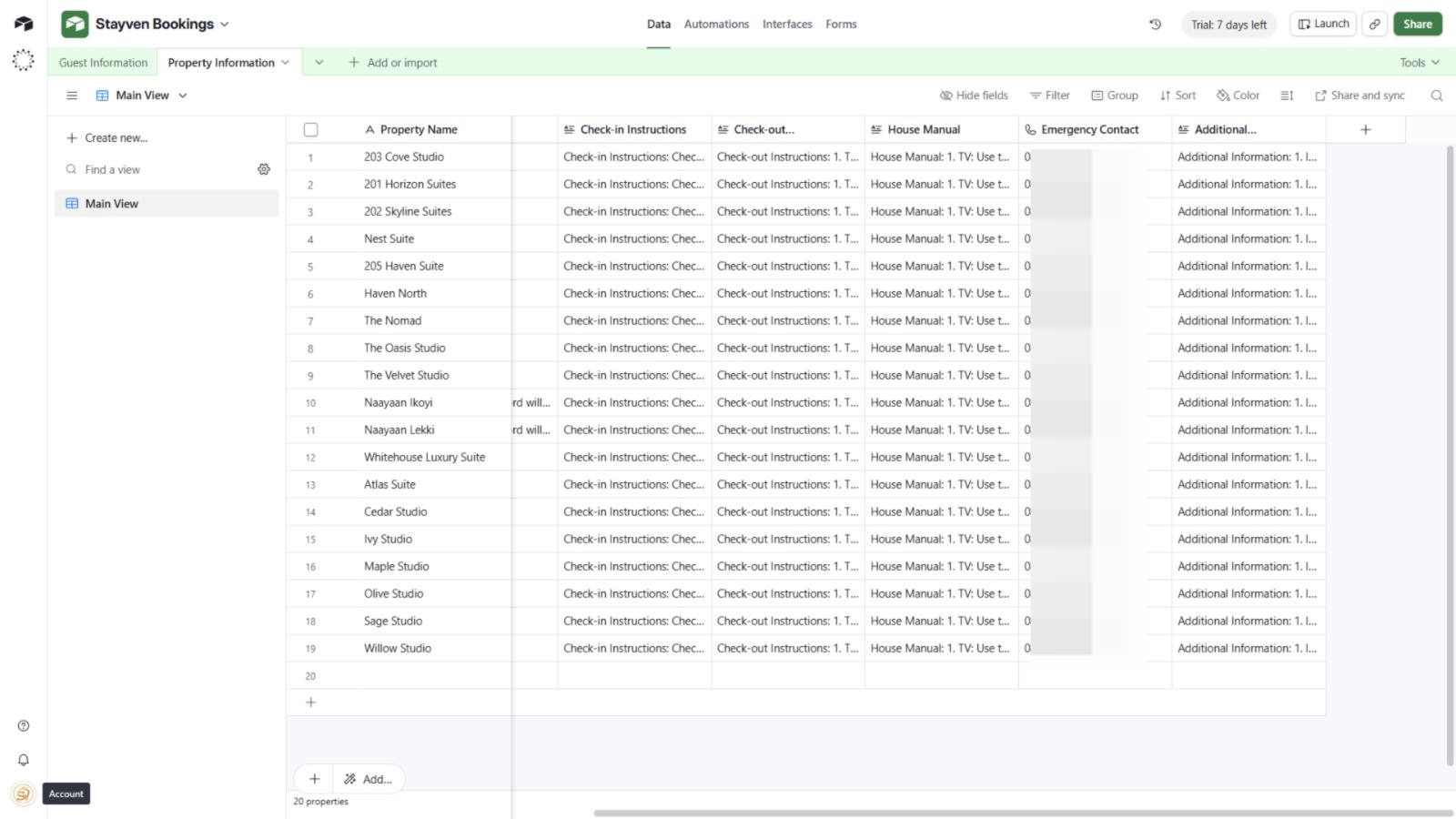
Task: Open the help question mark icon
Action: click(24, 726)
